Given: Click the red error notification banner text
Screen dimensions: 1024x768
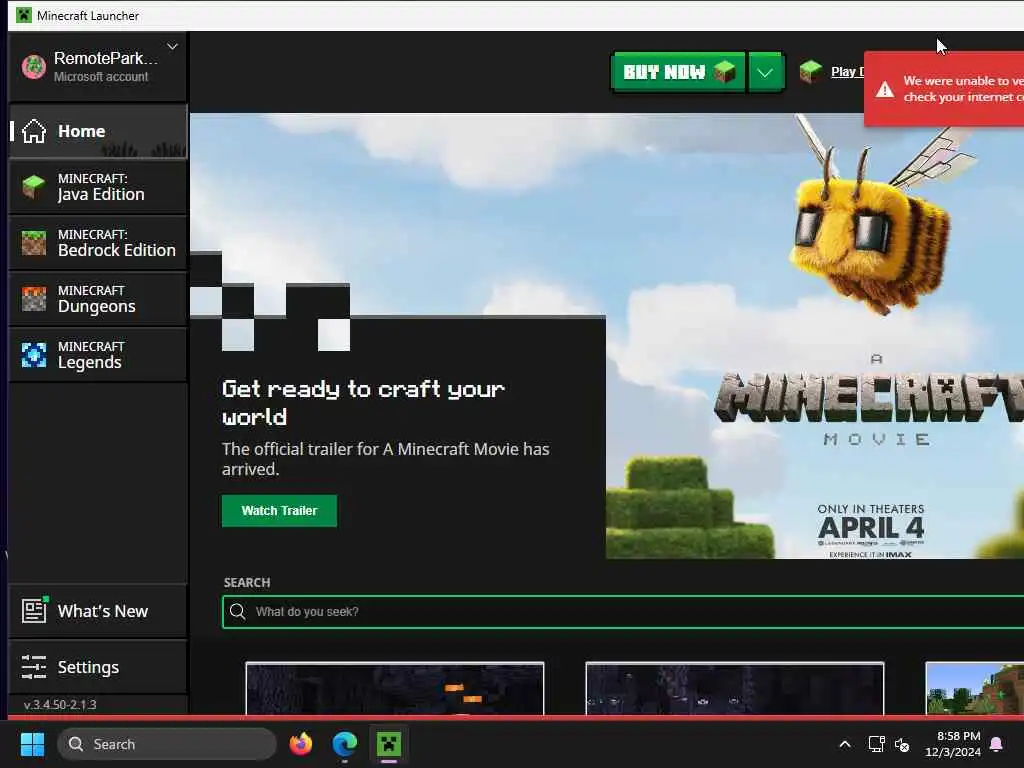Looking at the screenshot, I should (x=963, y=89).
